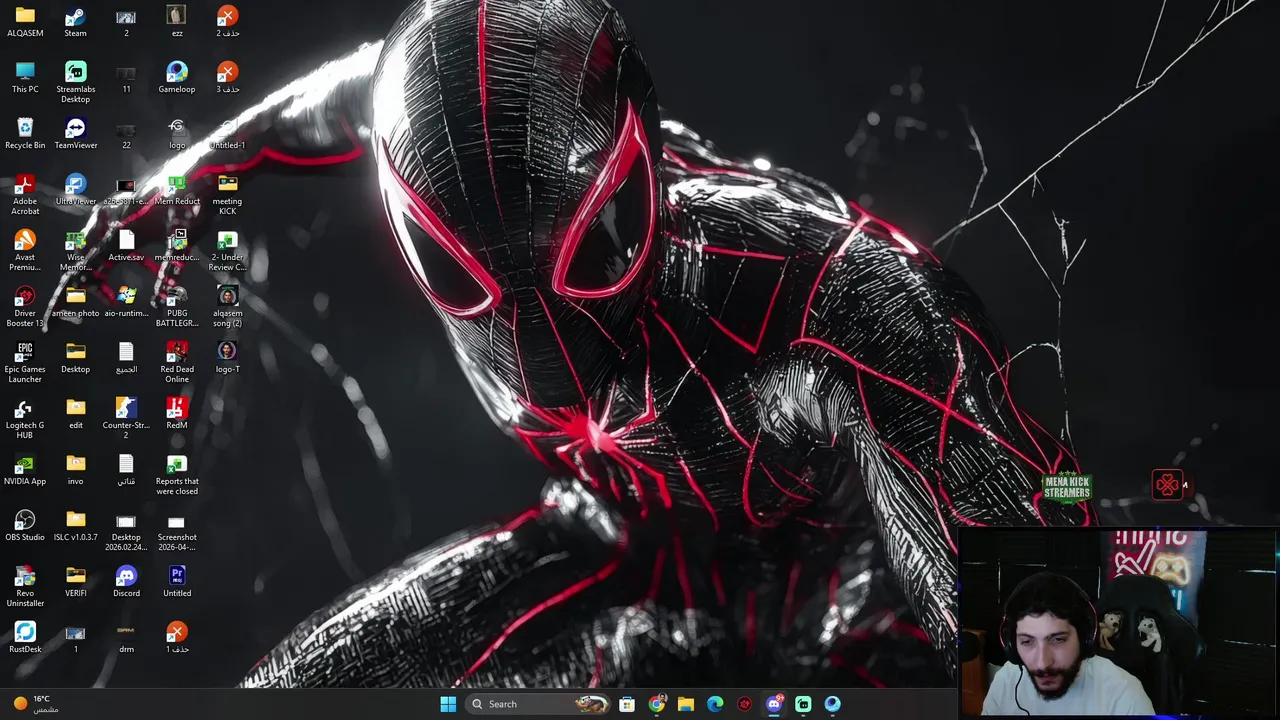The image size is (1280, 720).
Task: Launch the PUBG BATTLEGROUNDS shortcut
Action: [177, 306]
